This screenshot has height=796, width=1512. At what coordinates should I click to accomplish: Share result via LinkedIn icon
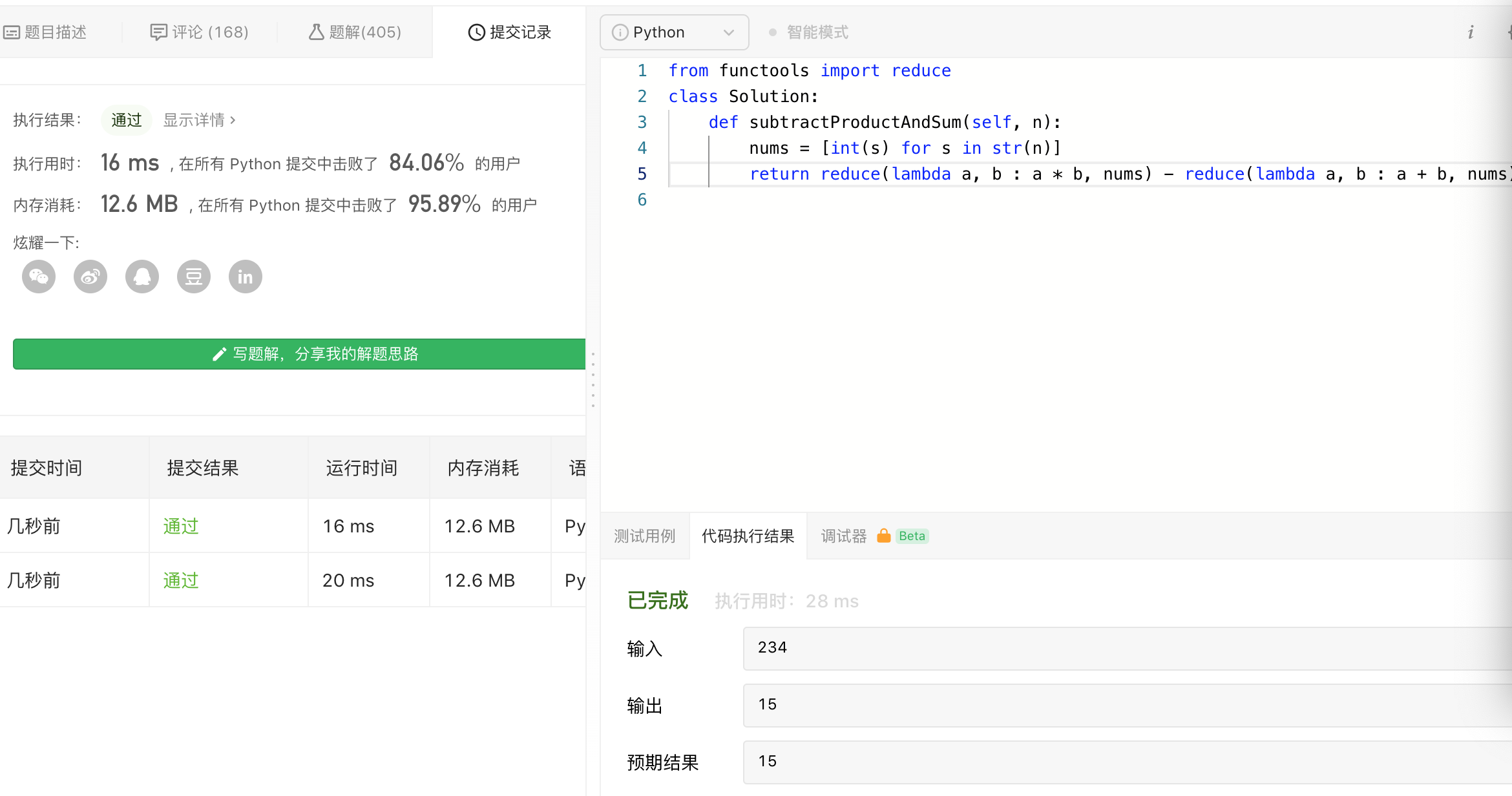[x=246, y=277]
